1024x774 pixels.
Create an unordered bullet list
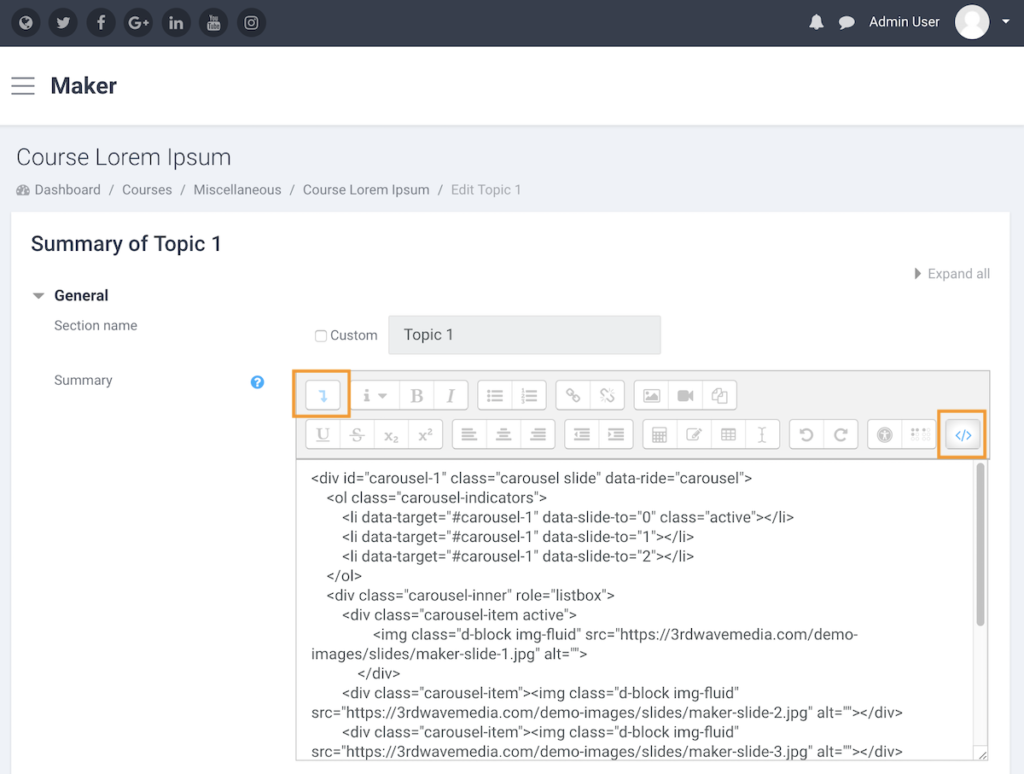tap(494, 395)
